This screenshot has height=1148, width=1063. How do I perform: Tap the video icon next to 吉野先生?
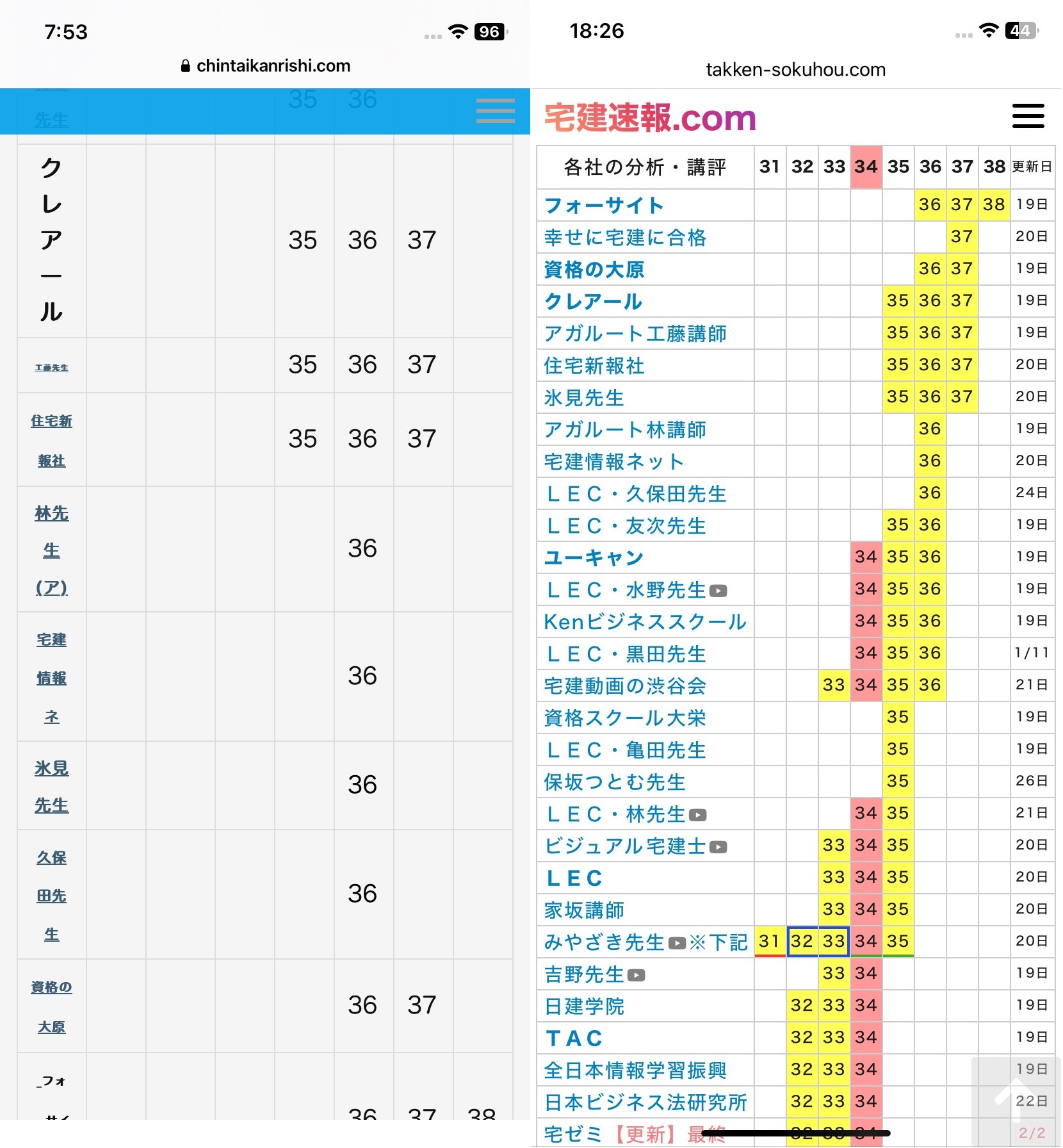coord(636,975)
